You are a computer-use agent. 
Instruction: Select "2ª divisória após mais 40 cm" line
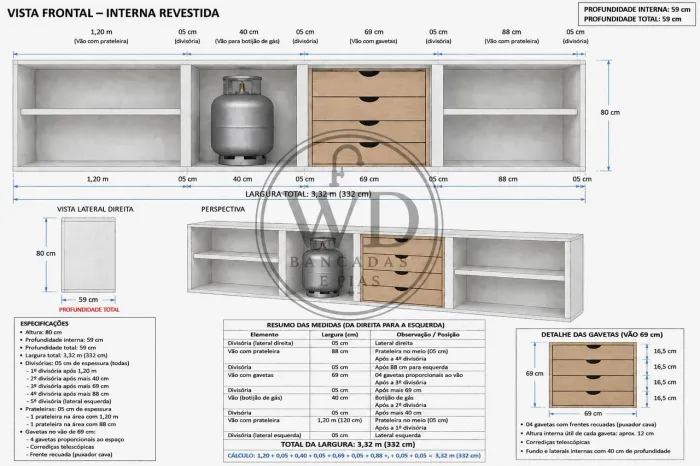tap(68, 378)
